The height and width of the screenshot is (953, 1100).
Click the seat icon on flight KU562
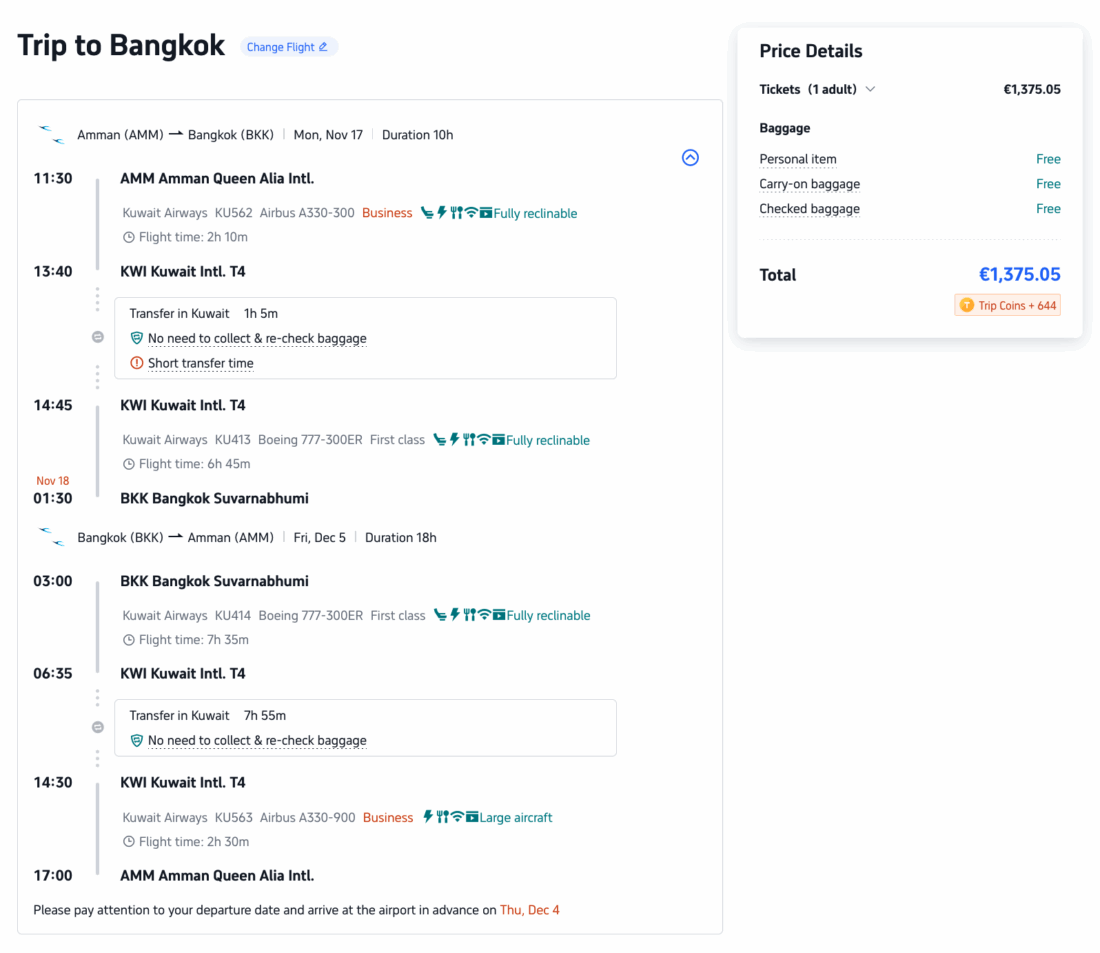pos(427,213)
